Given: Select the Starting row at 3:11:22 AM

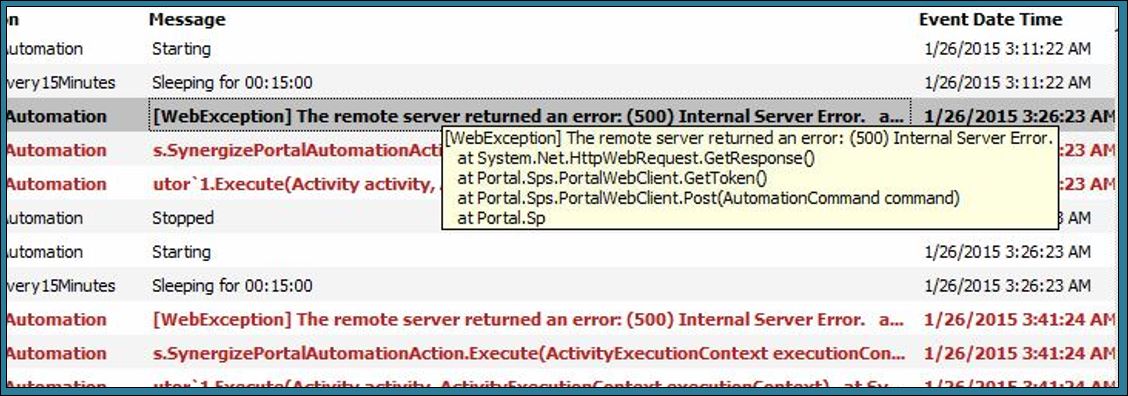Looking at the screenshot, I should point(561,49).
